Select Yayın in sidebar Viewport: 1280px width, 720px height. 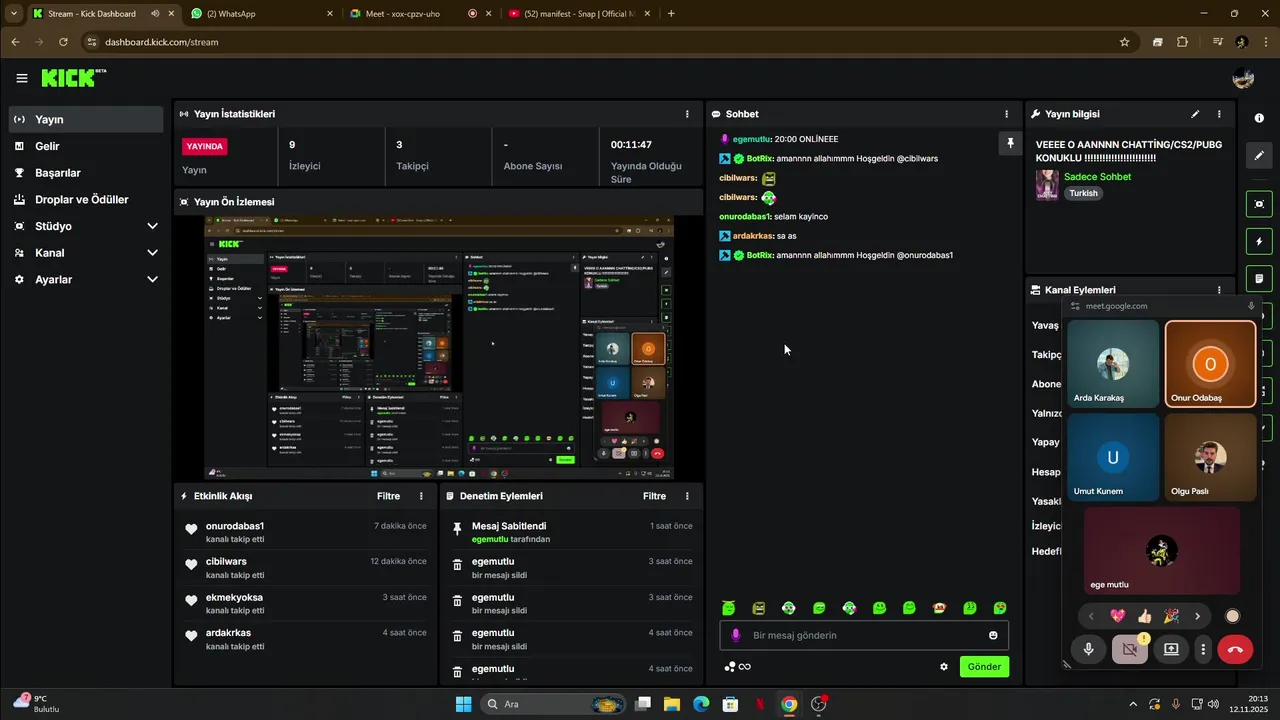pos(85,119)
